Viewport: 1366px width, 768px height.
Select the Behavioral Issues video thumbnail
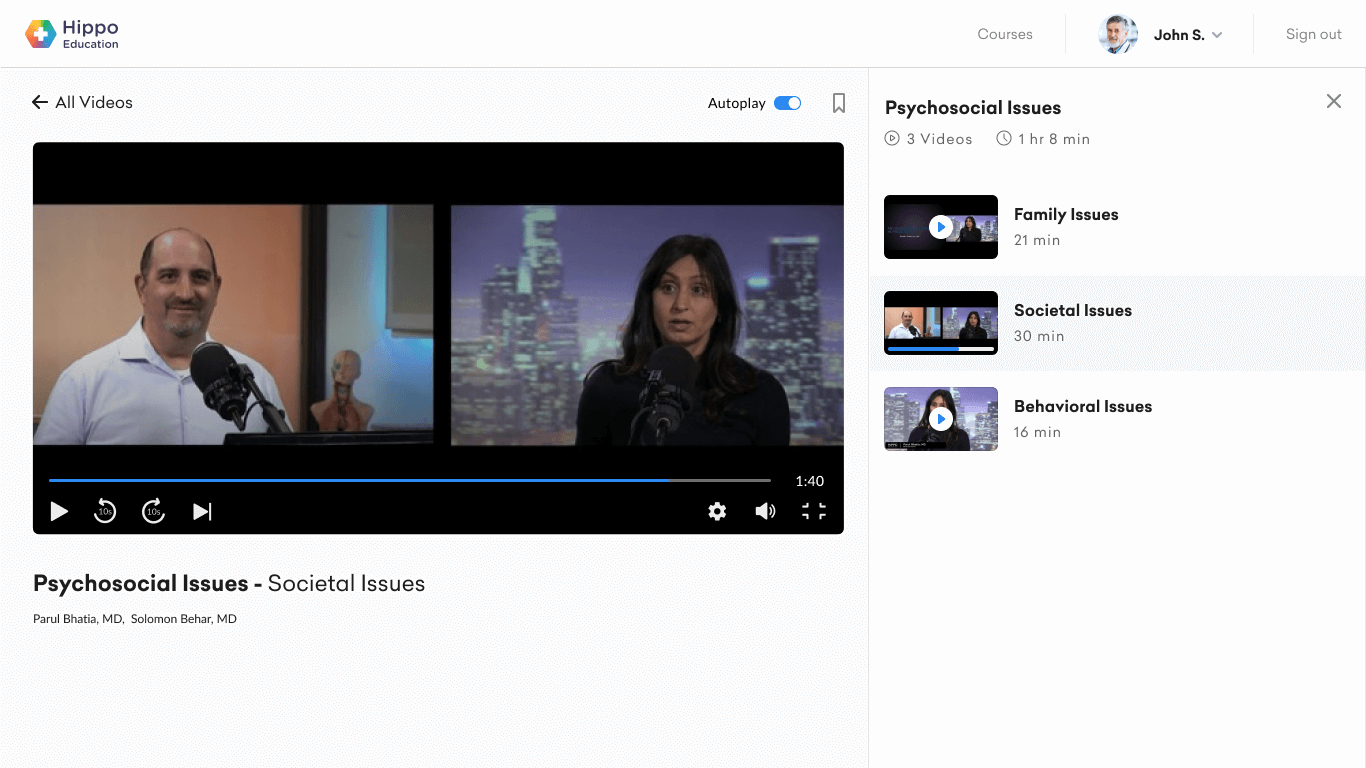click(x=941, y=419)
